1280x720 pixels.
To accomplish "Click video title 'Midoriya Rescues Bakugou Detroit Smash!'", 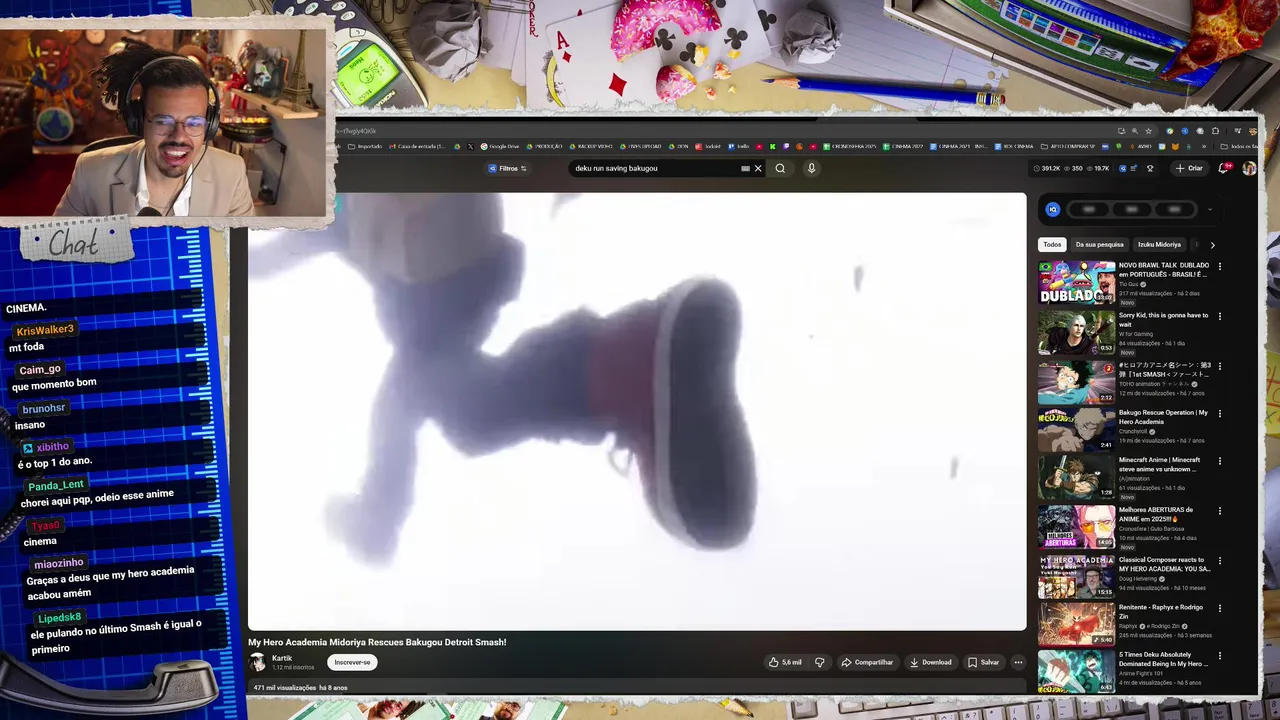I will (x=377, y=642).
